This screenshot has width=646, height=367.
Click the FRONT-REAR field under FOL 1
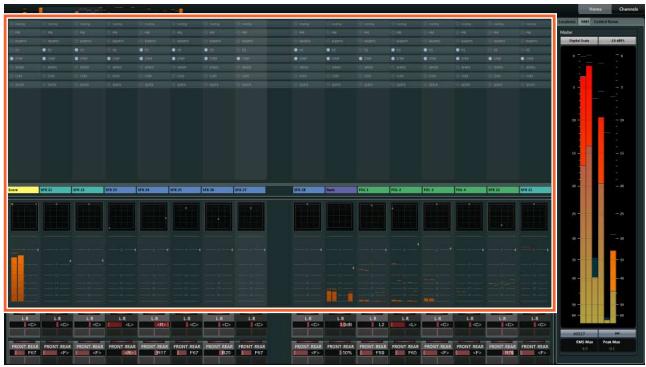click(372, 353)
